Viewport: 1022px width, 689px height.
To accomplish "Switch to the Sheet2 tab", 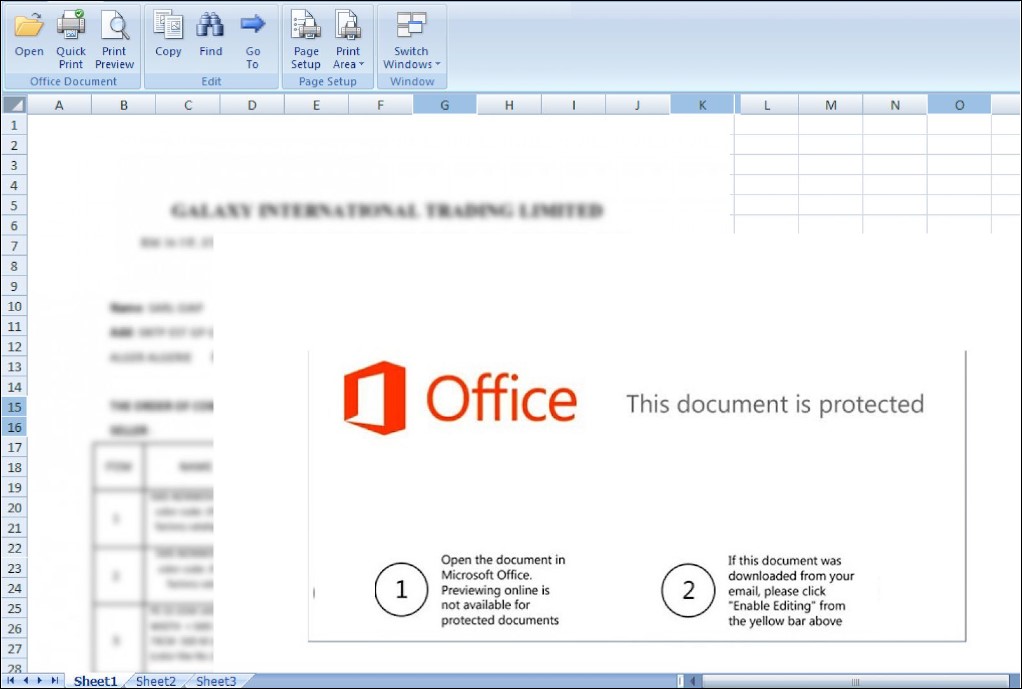I will point(156,681).
